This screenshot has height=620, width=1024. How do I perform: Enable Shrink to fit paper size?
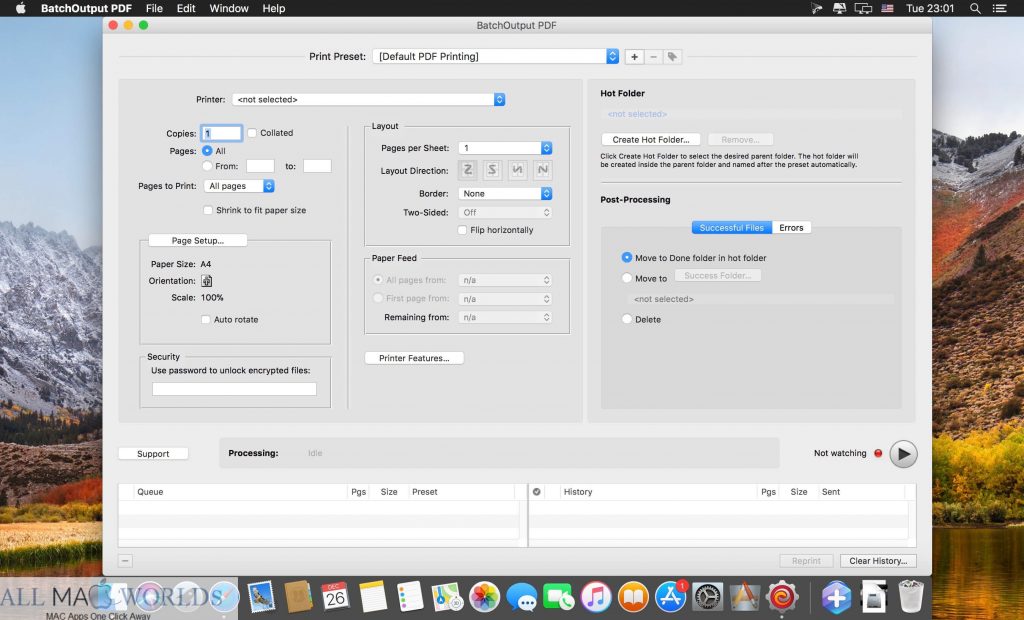click(x=208, y=210)
